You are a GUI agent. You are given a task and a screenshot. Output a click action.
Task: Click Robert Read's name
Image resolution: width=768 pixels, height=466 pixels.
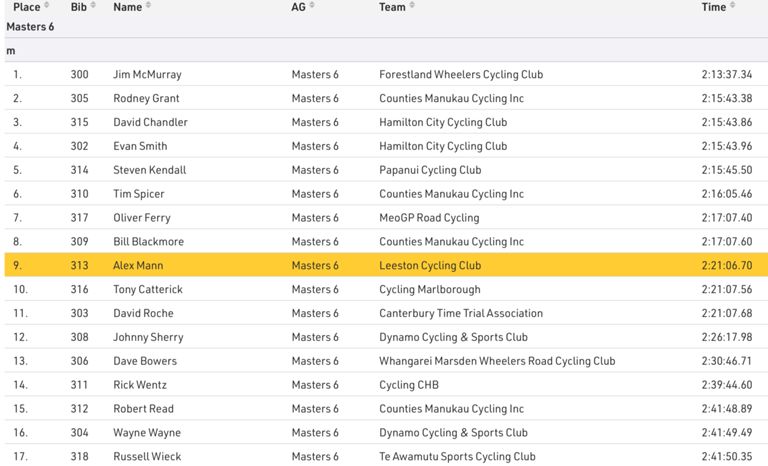(144, 409)
